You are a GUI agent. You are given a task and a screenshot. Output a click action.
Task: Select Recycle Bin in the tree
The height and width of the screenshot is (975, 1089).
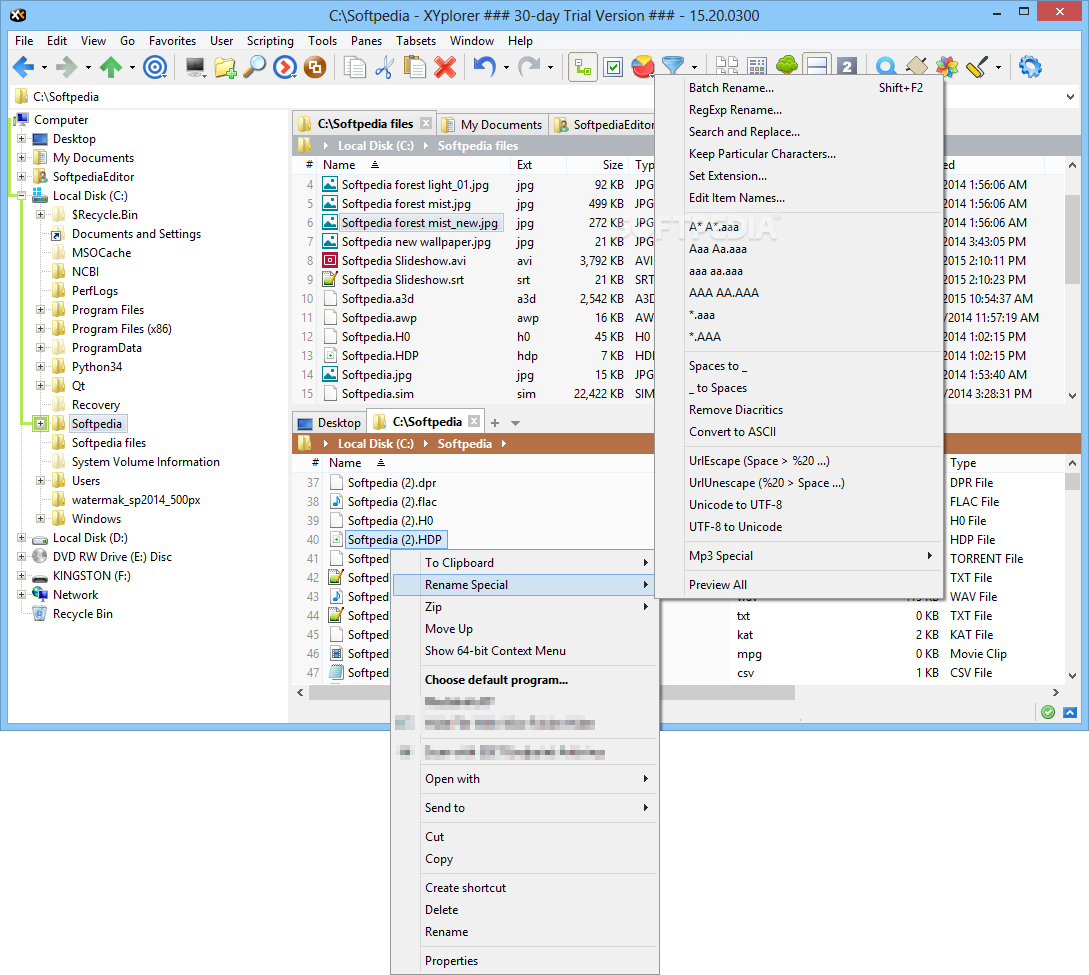coord(83,614)
